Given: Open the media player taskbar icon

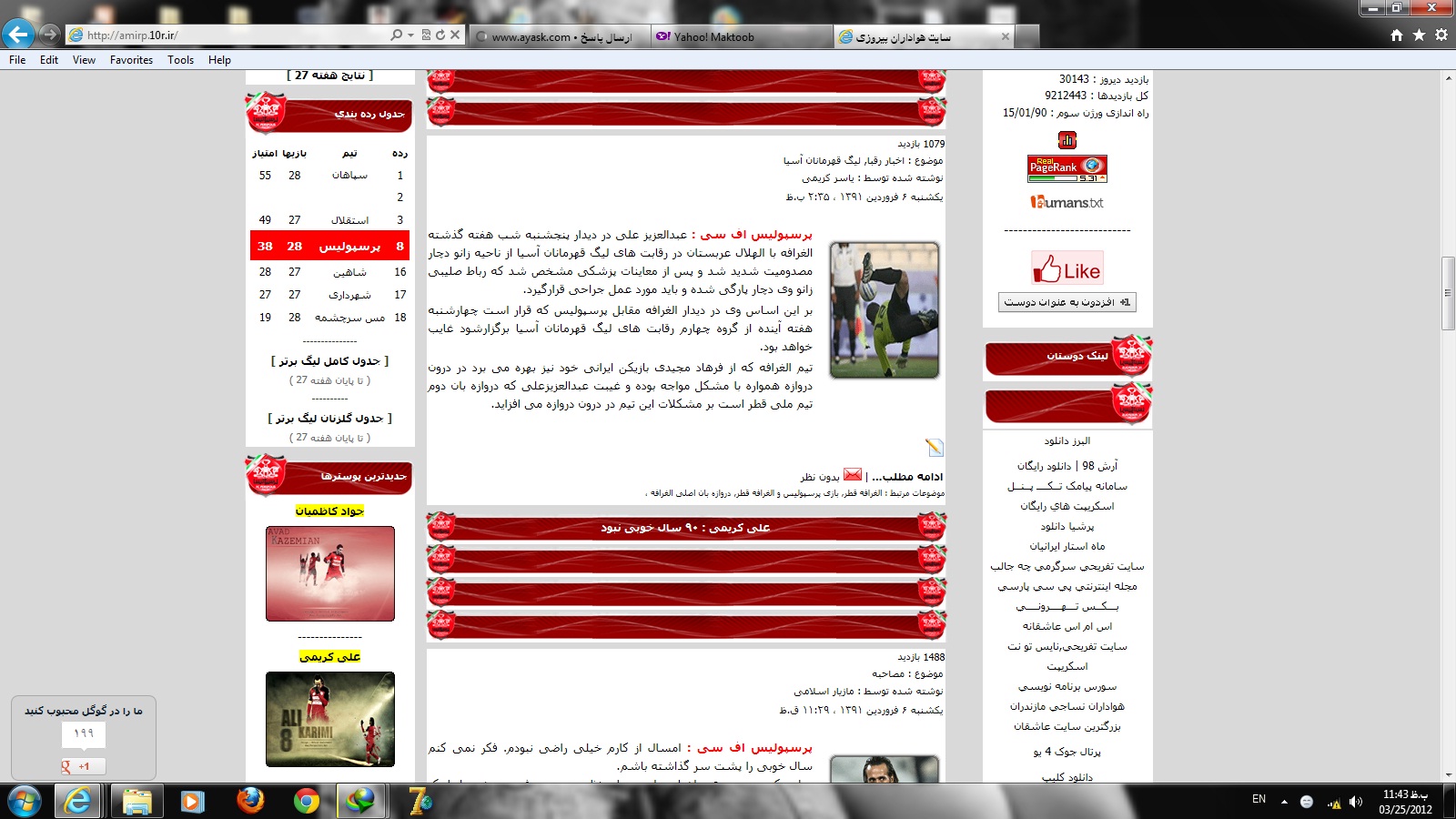Looking at the screenshot, I should pos(192,801).
